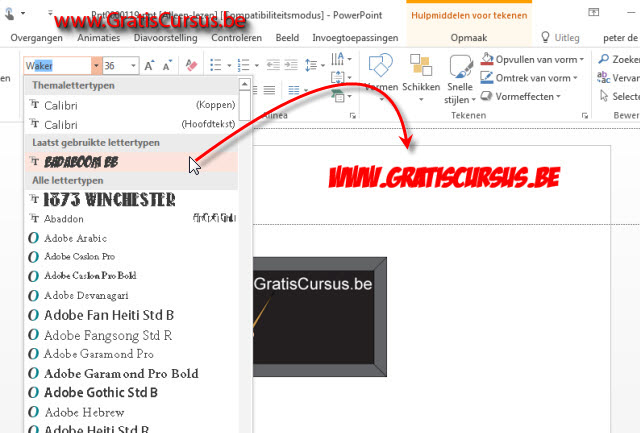
Task: Expand Vormeffecten dropdown arrow
Action: (x=558, y=97)
